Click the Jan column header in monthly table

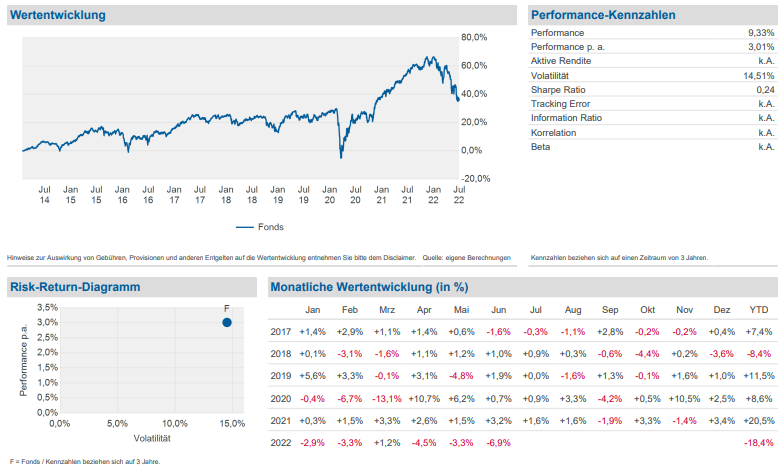pos(313,310)
